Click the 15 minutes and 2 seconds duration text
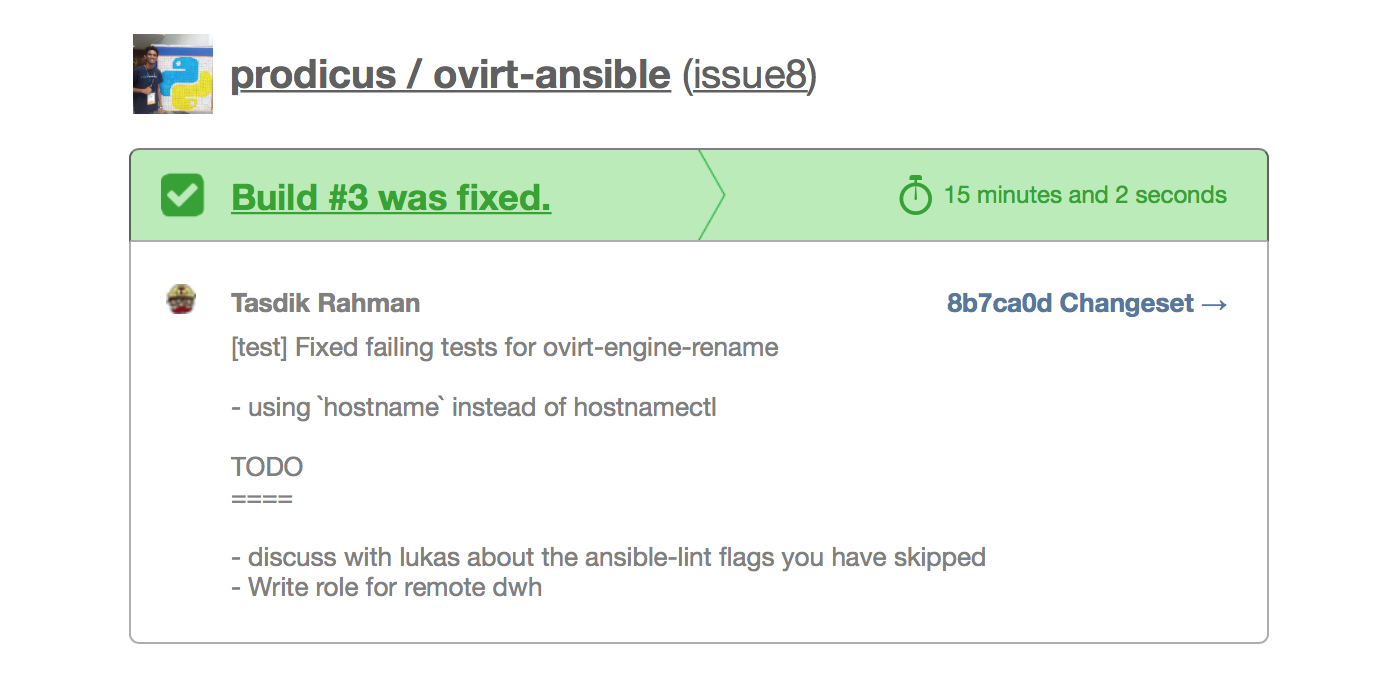The image size is (1394, 684). click(x=1085, y=195)
